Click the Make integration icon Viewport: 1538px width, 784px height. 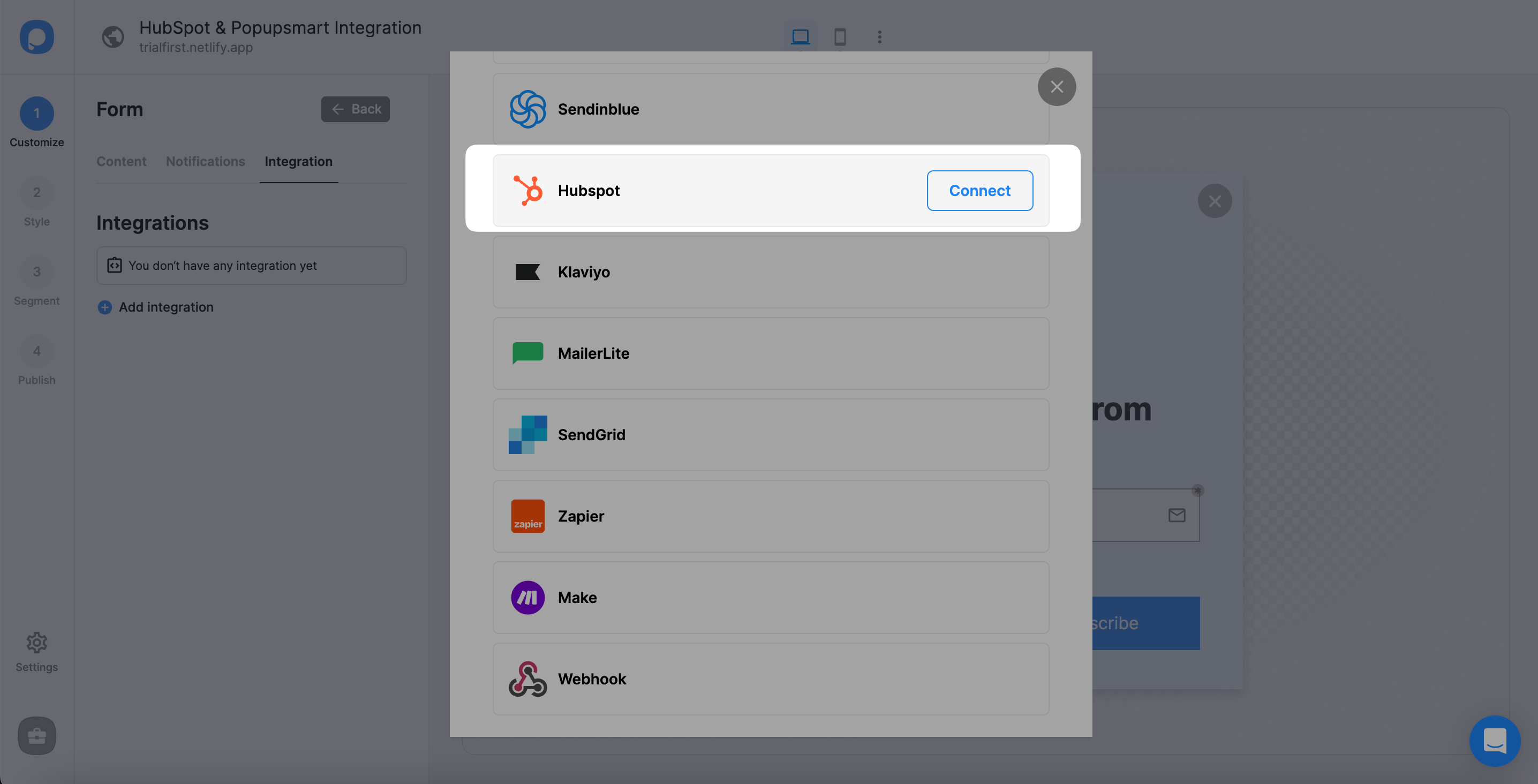tap(527, 597)
